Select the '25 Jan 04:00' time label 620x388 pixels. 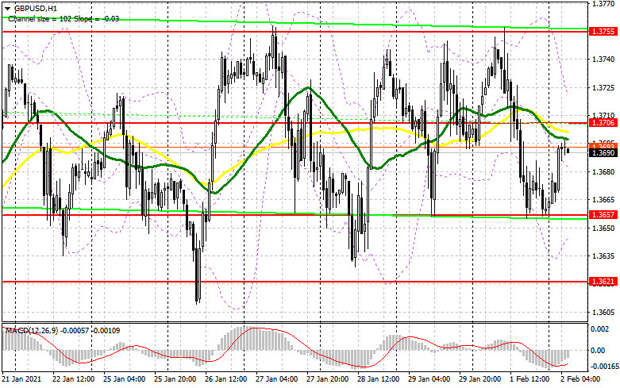pyautogui.click(x=124, y=379)
